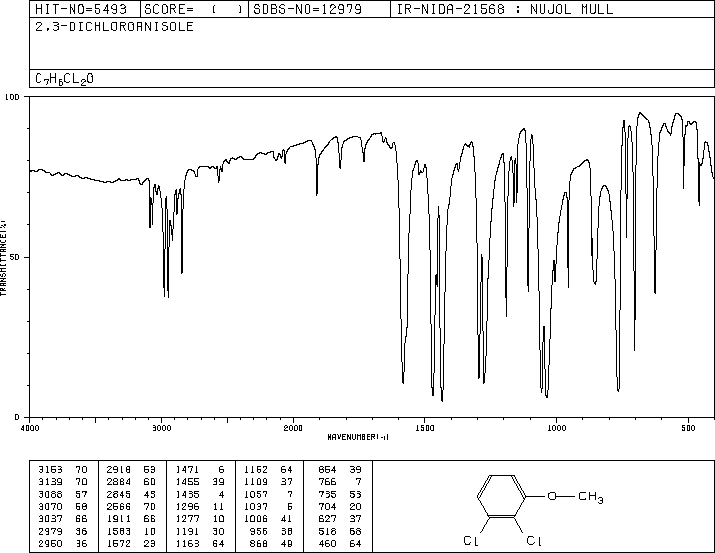
Task: Click peak table entry '1911'
Action: (119, 519)
